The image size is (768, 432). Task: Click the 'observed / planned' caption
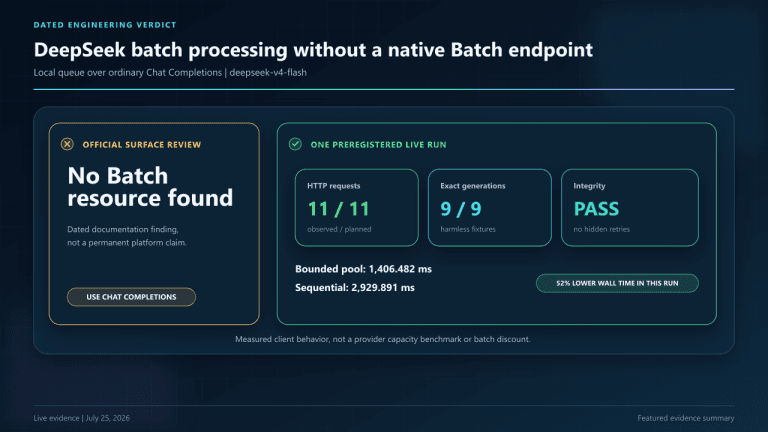click(339, 229)
